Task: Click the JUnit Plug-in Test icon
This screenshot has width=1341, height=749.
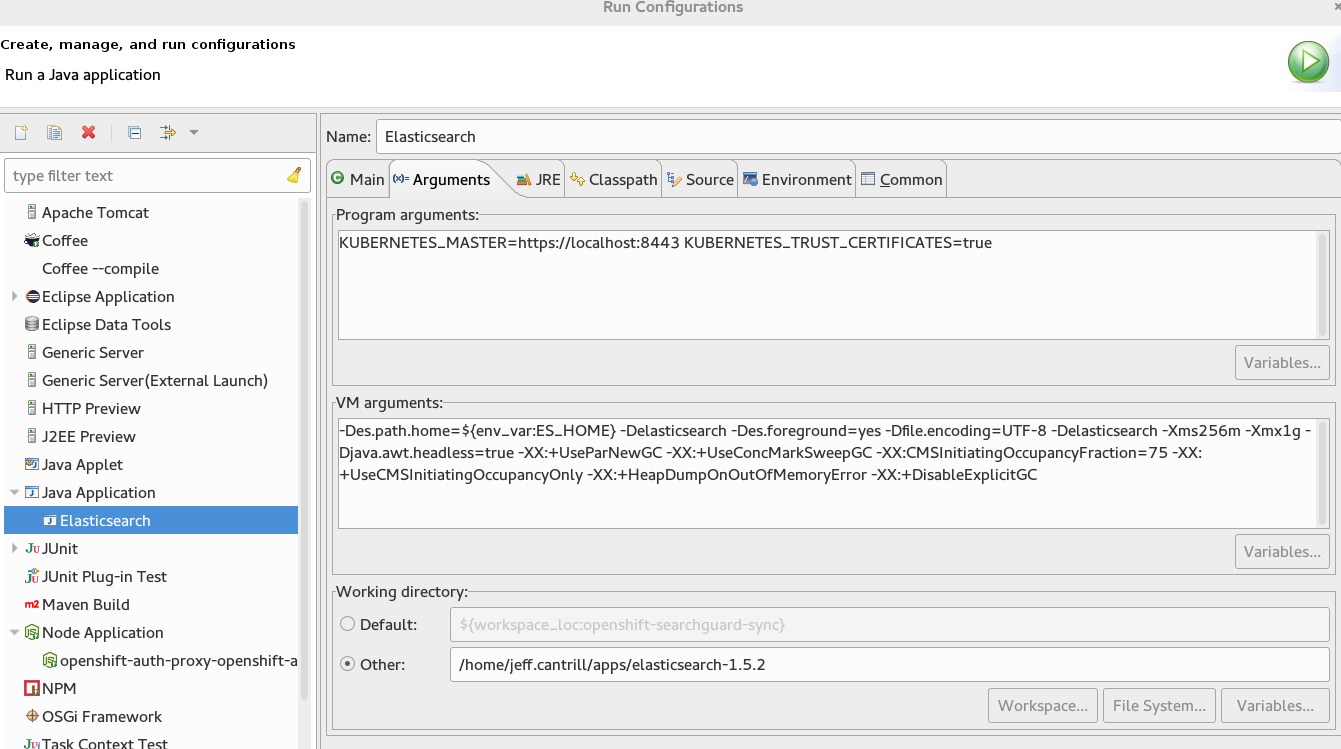Action: click(x=32, y=576)
